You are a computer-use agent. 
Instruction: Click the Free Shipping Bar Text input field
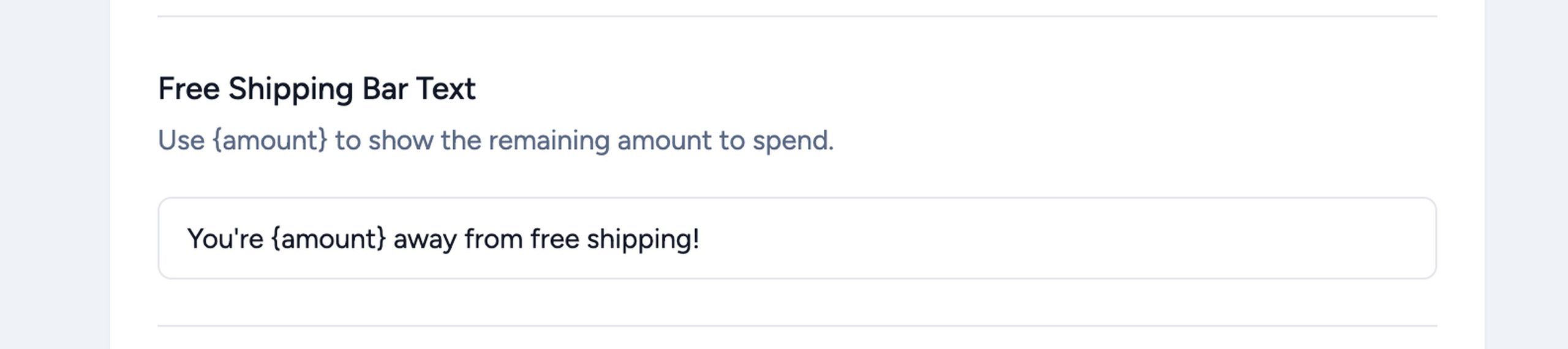(796, 238)
